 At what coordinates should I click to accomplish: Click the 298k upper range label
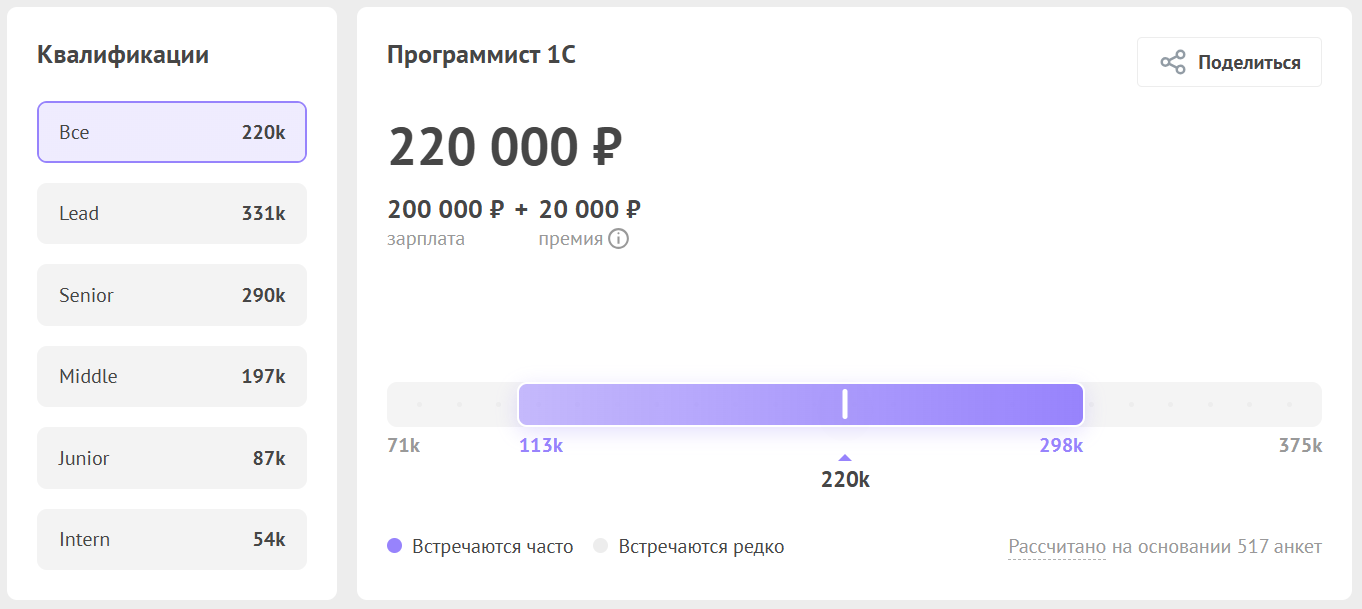1061,446
